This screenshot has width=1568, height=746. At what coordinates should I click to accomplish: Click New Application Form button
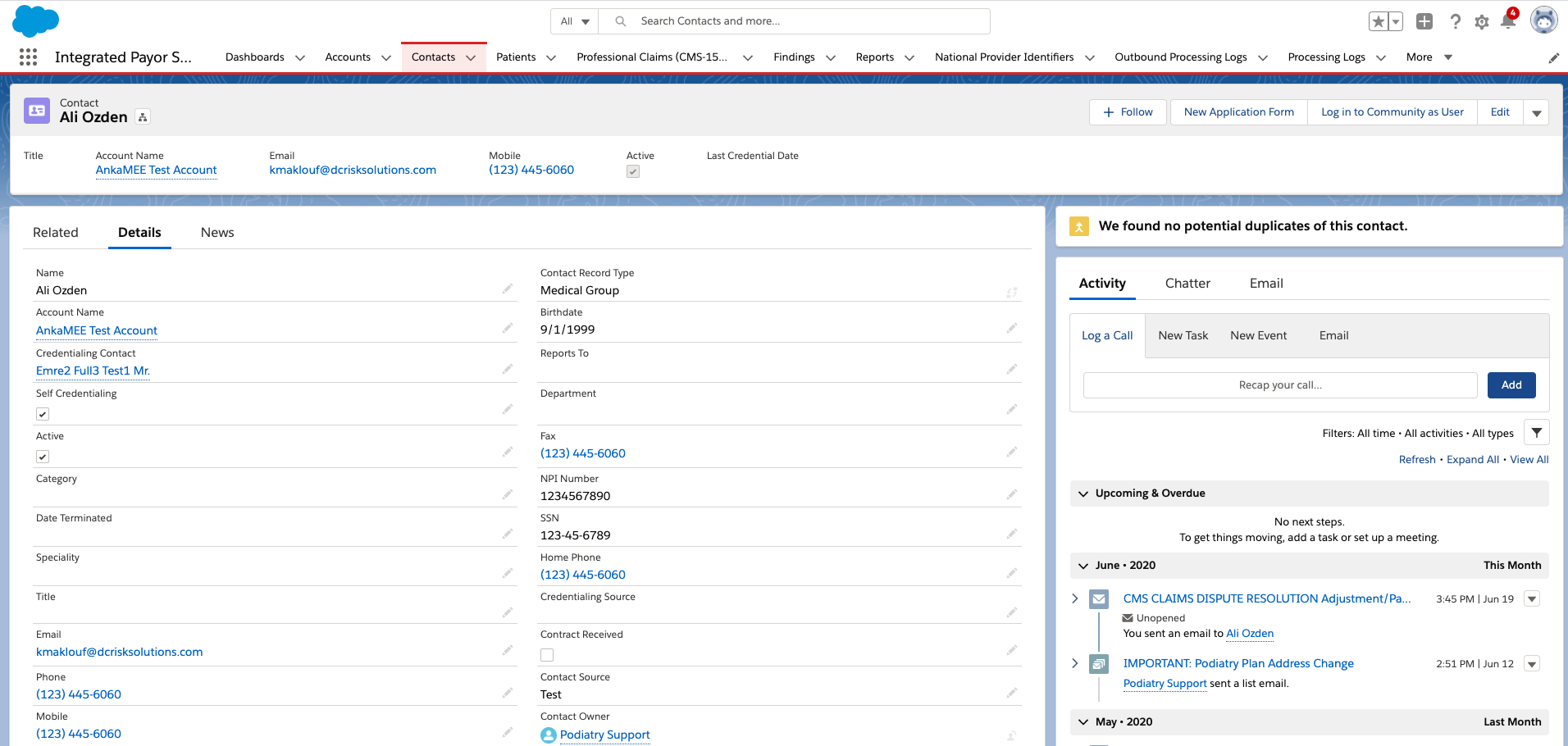[1239, 112]
